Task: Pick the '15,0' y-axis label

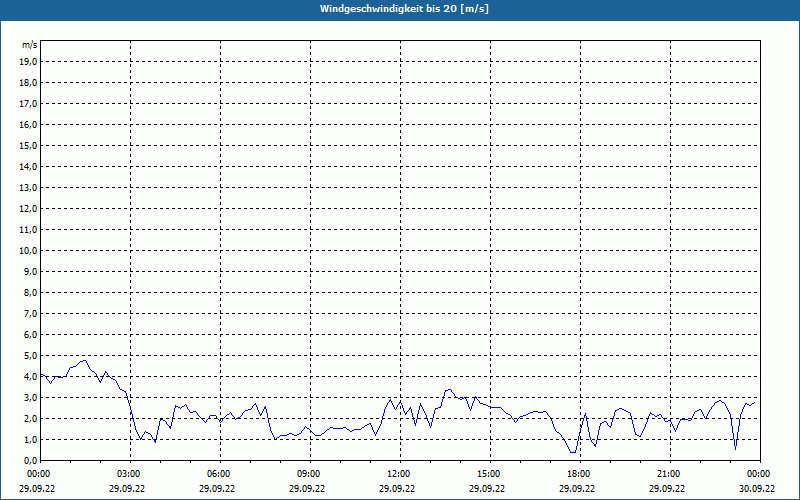Action: click(x=28, y=145)
